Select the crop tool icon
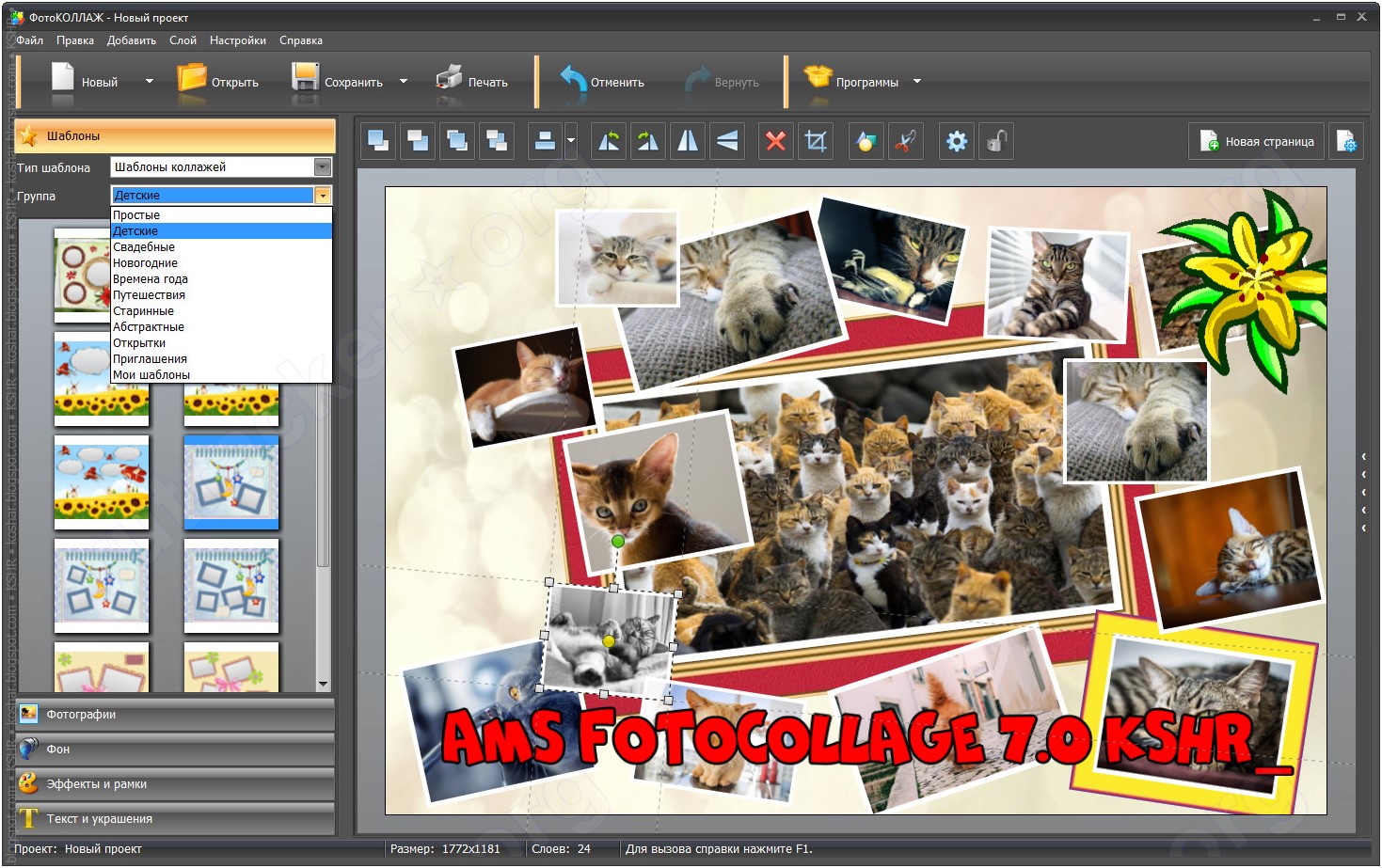The width and height of the screenshot is (1382, 868). coord(816,141)
